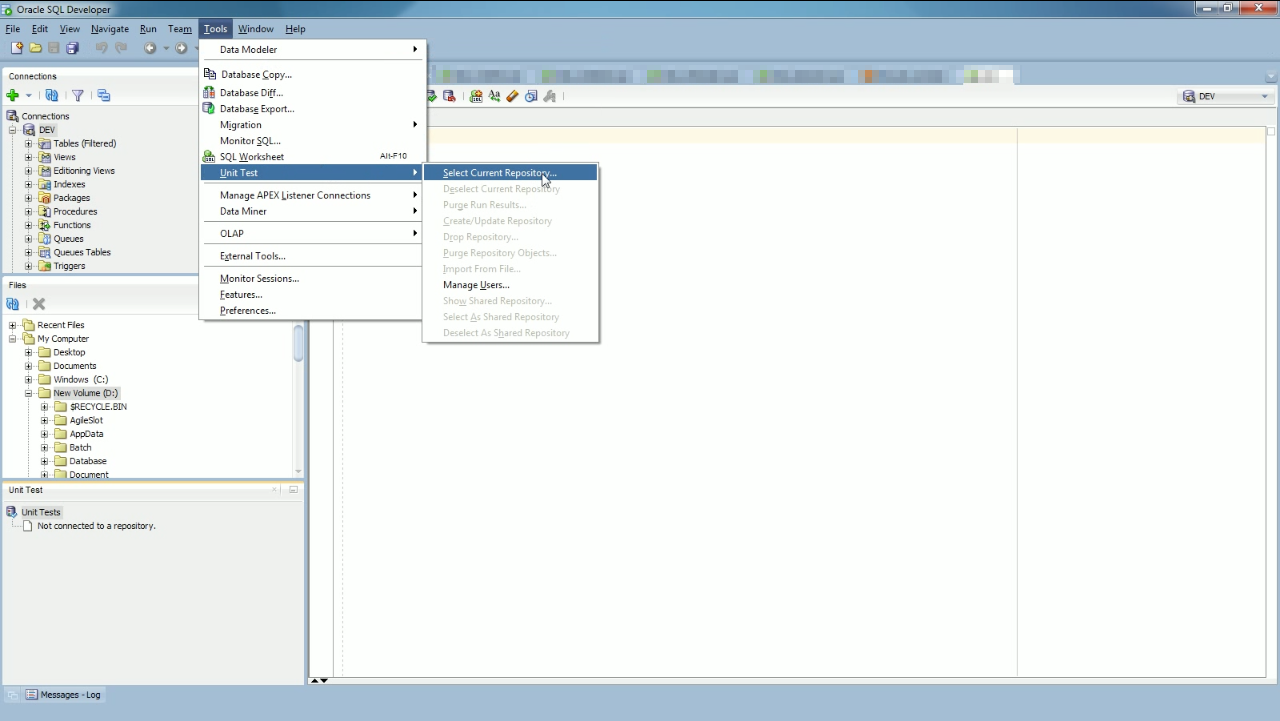
Task: Click the SQL Worksheet icon in Tools menu
Action: click(x=209, y=156)
